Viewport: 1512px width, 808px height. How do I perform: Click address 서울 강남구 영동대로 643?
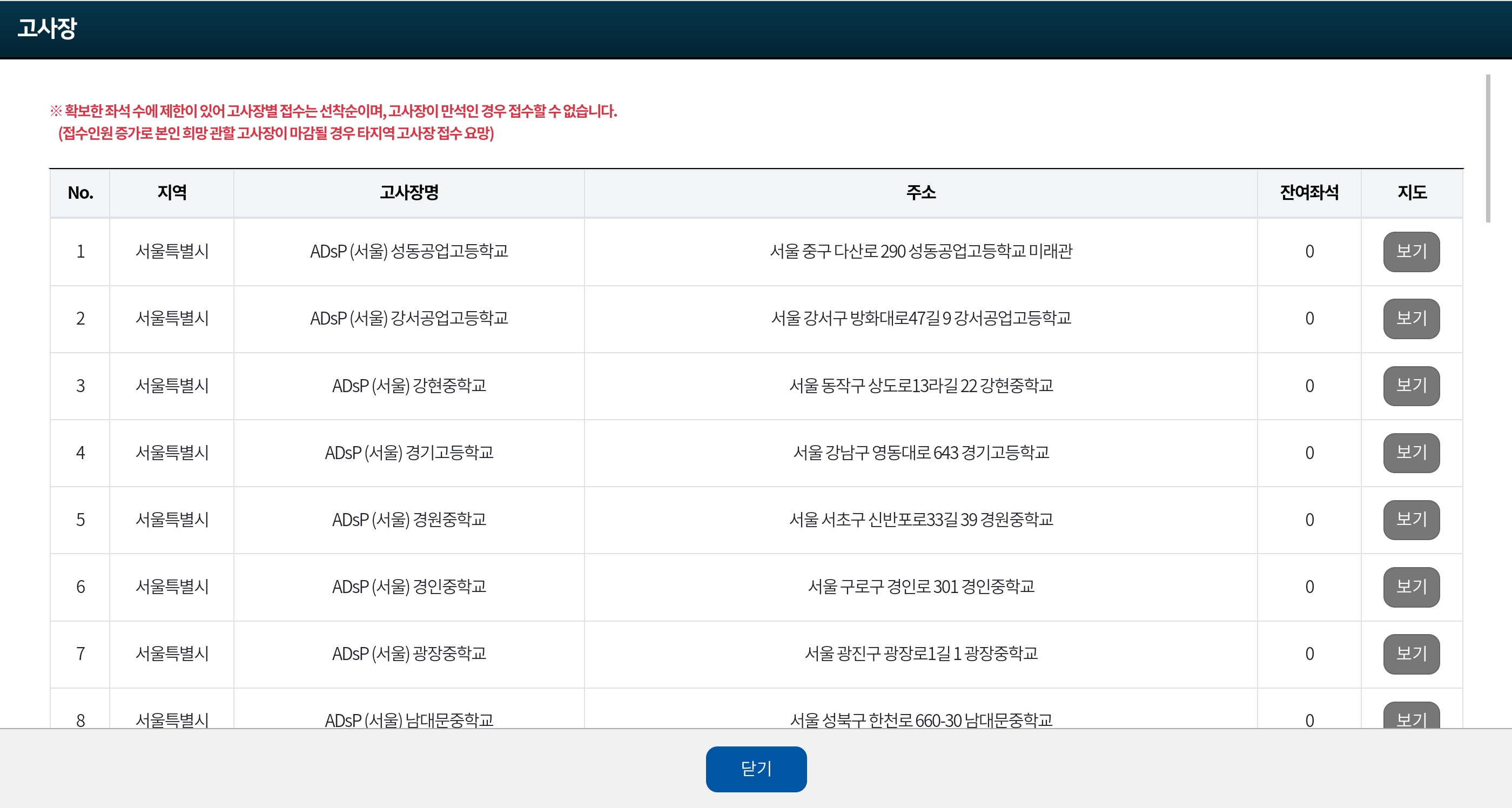coord(920,453)
